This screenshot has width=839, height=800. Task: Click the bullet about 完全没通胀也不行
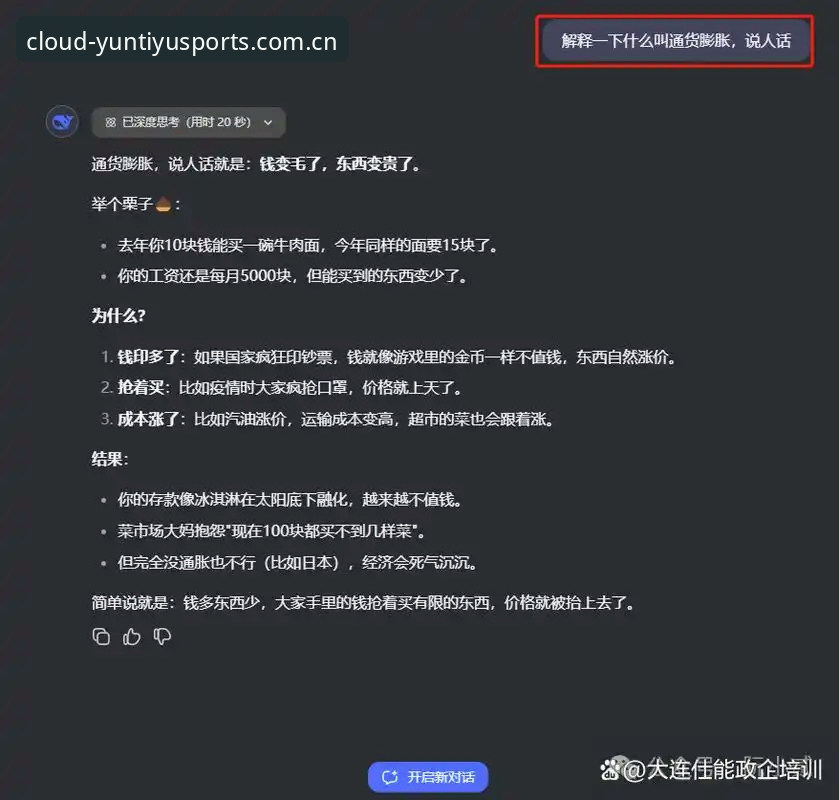[x=298, y=562]
